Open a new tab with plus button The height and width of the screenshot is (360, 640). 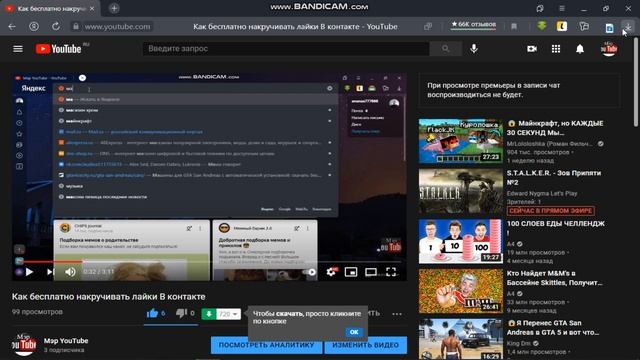[x=114, y=8]
